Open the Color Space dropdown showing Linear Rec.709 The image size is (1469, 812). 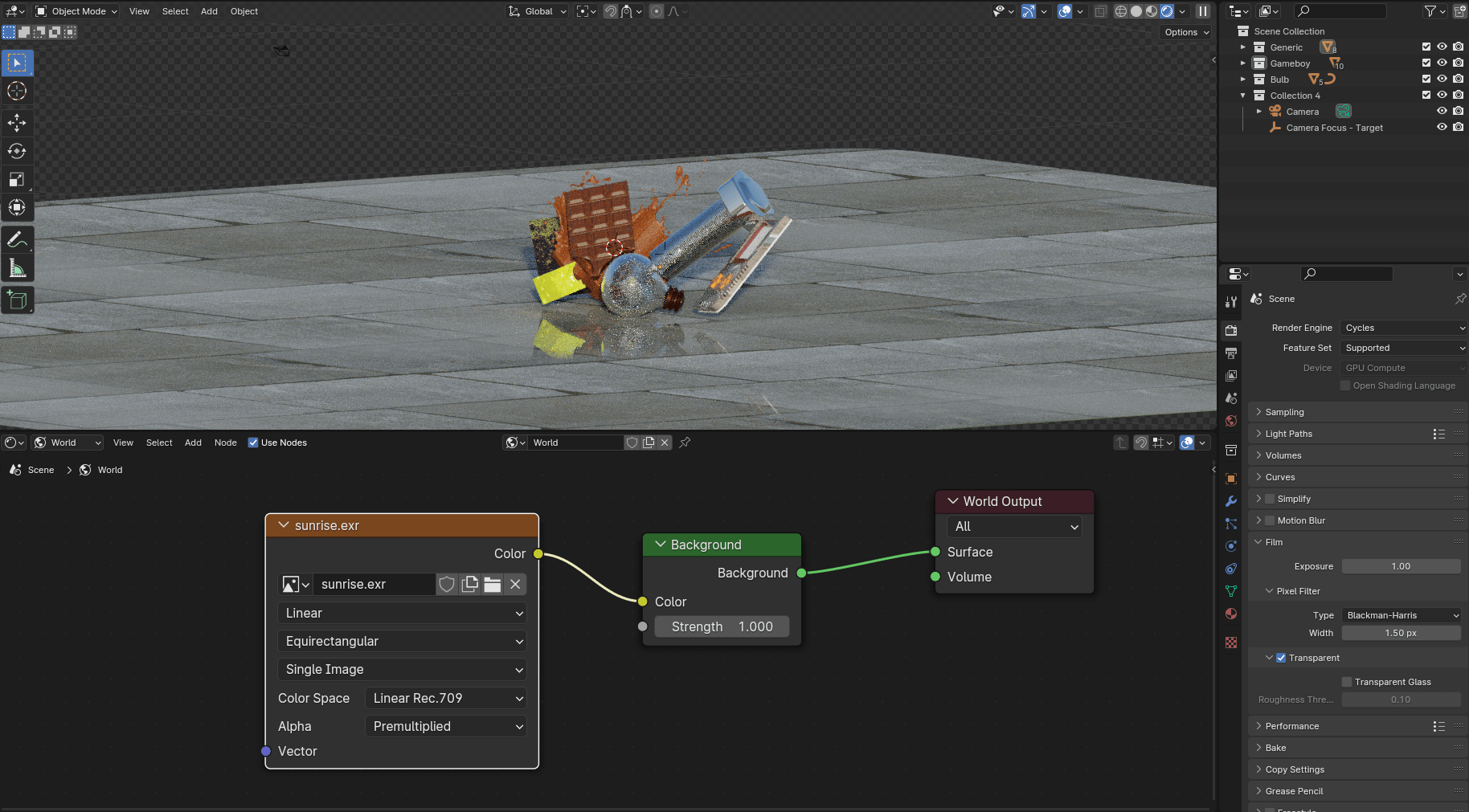[x=445, y=698]
